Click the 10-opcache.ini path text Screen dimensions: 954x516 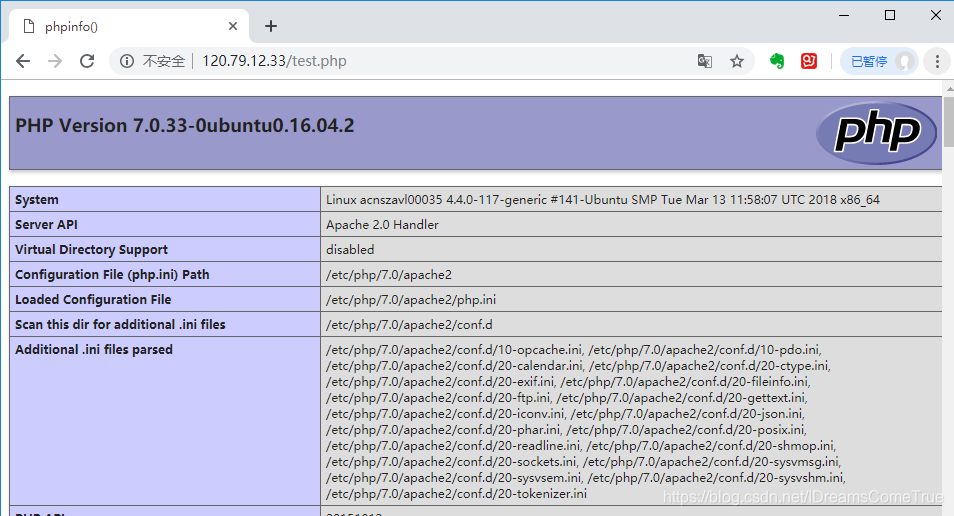tap(454, 350)
